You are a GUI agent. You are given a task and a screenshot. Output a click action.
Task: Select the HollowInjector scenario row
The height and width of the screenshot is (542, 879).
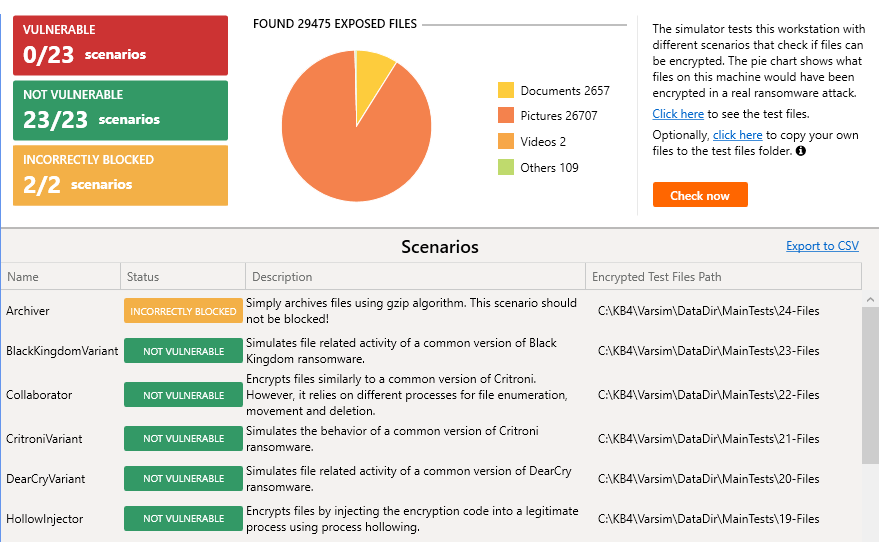click(44, 519)
